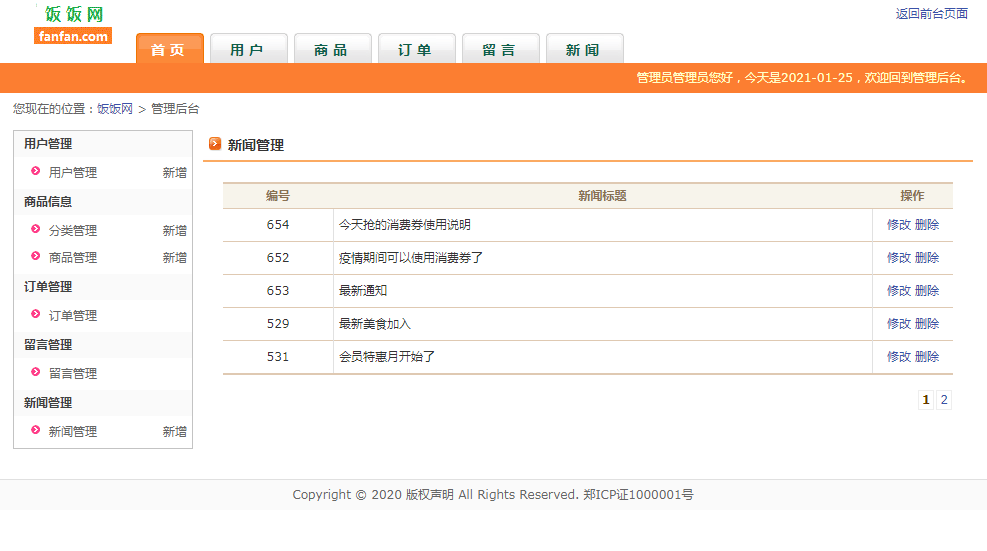The height and width of the screenshot is (551, 987).
Task: Click the bullet icon next to sidebar 新闻管理 link
Action: point(36,429)
